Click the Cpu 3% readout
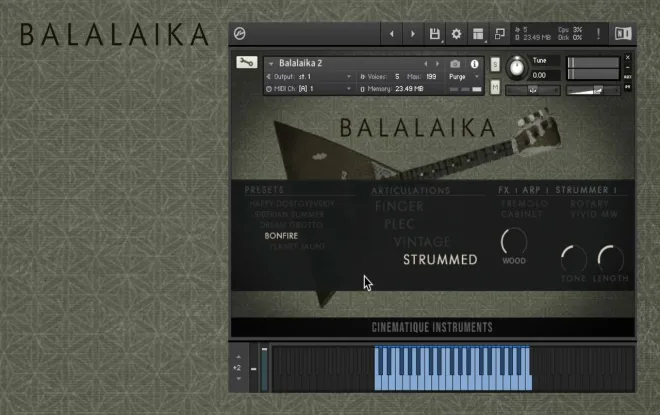Screen dimensions: 660x415 [x=570, y=30]
